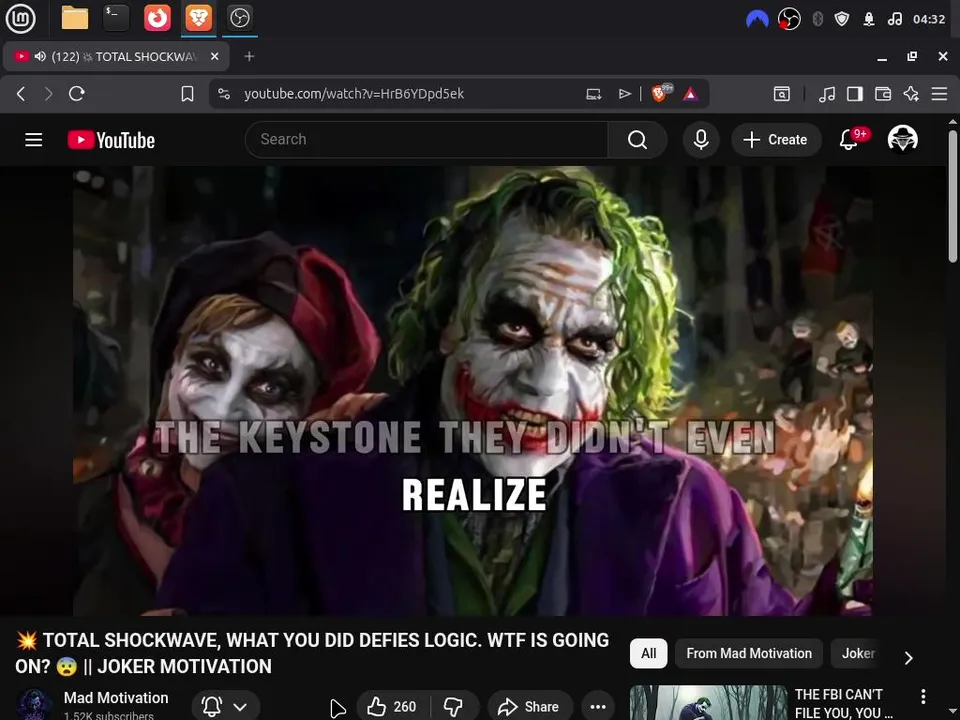Open the Mad Motivation channel avatar

(34, 705)
